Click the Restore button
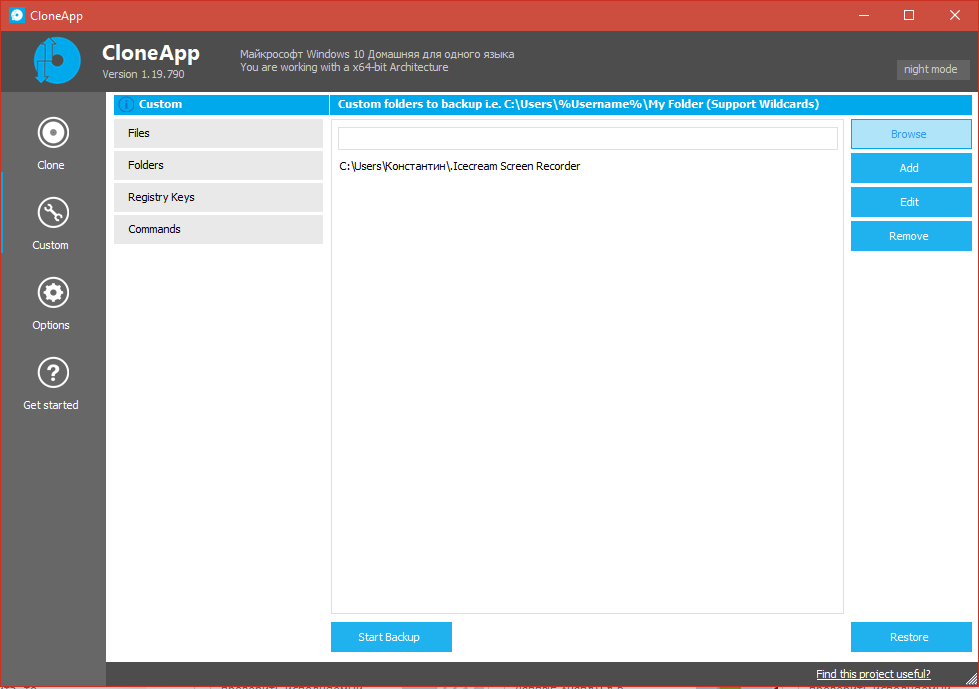The image size is (979, 689). [x=911, y=637]
